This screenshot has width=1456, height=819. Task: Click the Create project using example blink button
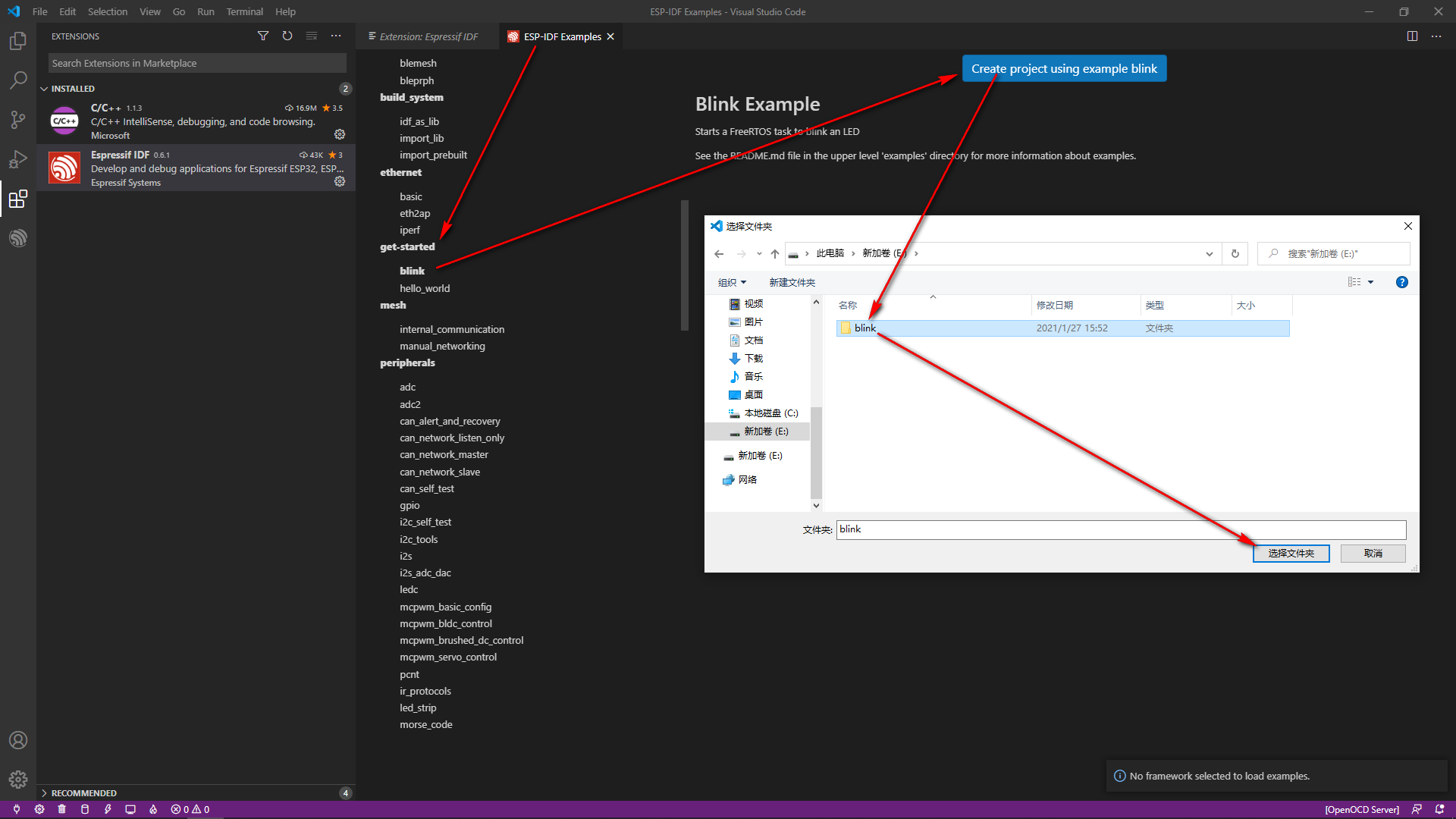pos(1063,67)
